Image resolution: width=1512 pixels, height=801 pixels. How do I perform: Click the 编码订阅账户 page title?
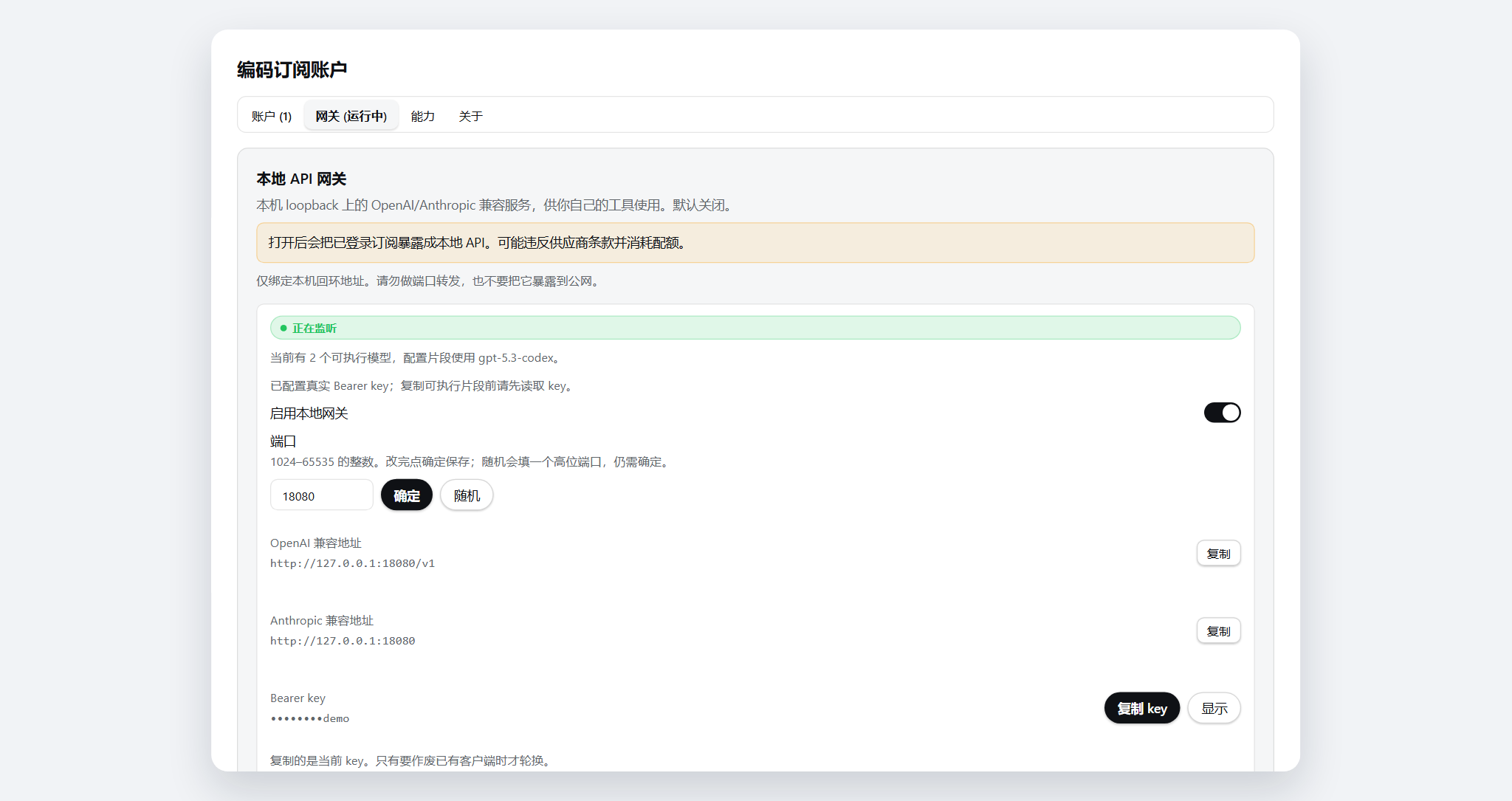click(292, 69)
